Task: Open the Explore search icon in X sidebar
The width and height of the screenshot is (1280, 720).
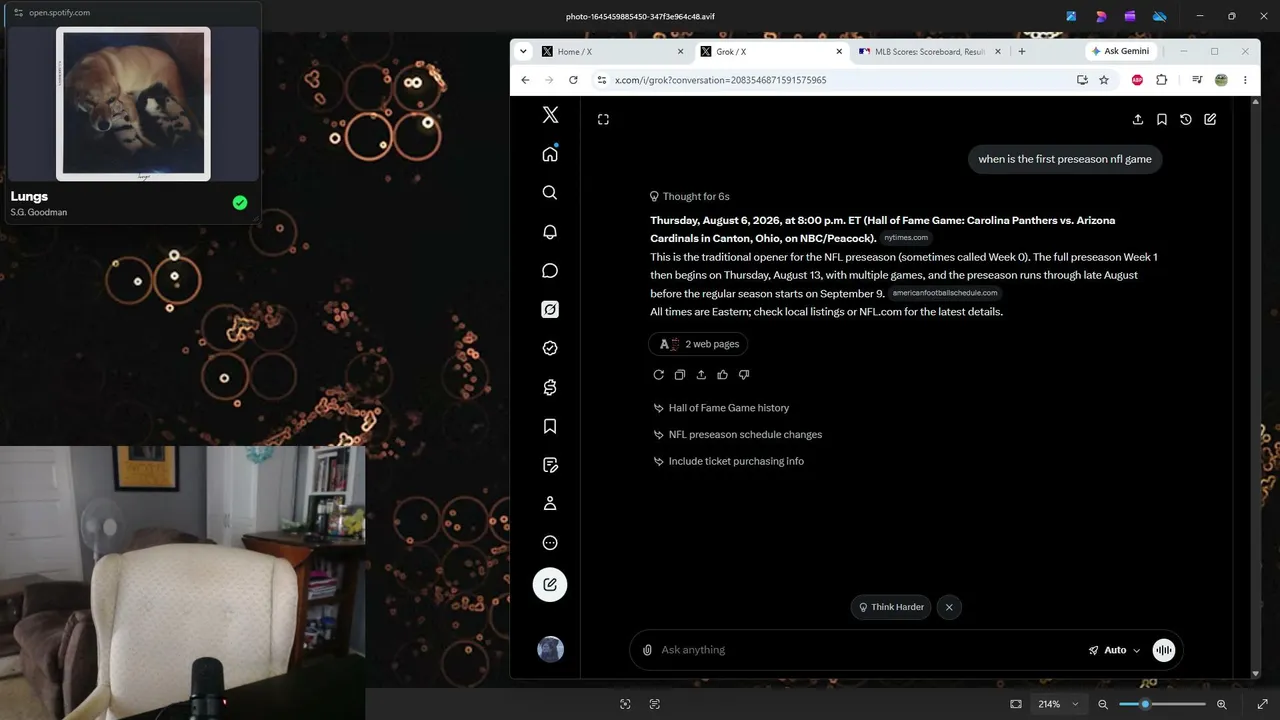Action: (550, 193)
